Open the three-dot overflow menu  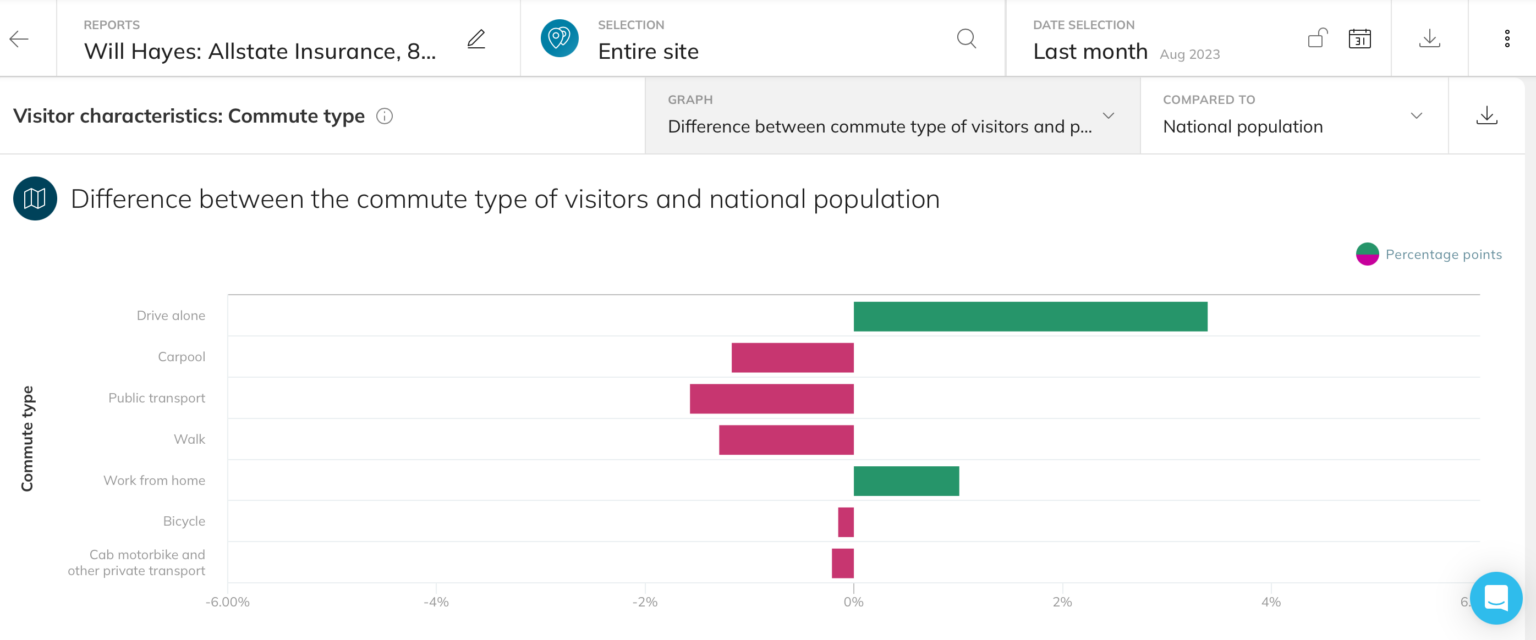1507,38
